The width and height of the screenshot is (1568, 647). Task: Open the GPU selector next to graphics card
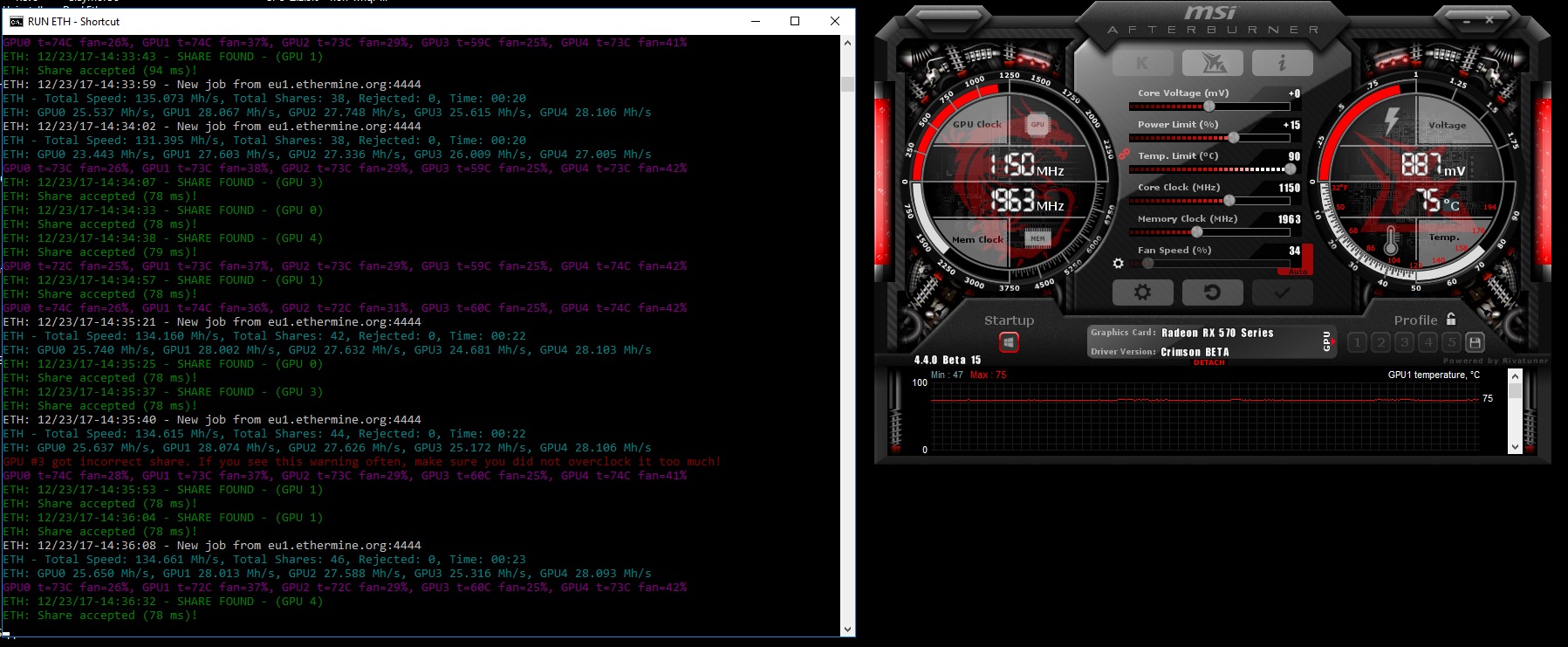point(1327,341)
